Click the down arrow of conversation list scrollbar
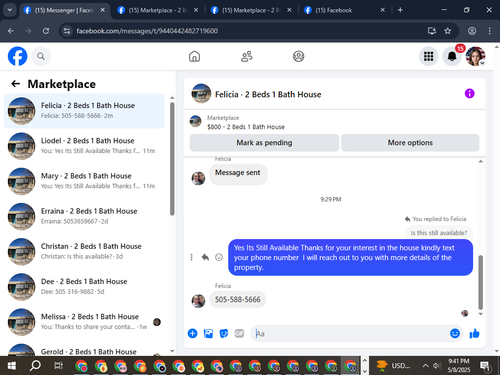Image resolution: width=500 pixels, height=375 pixels. [172, 351]
